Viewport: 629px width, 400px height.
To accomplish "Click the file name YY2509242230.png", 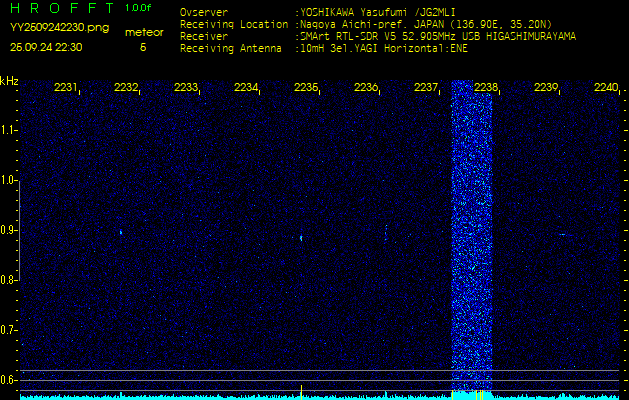I will pyautogui.click(x=59, y=28).
